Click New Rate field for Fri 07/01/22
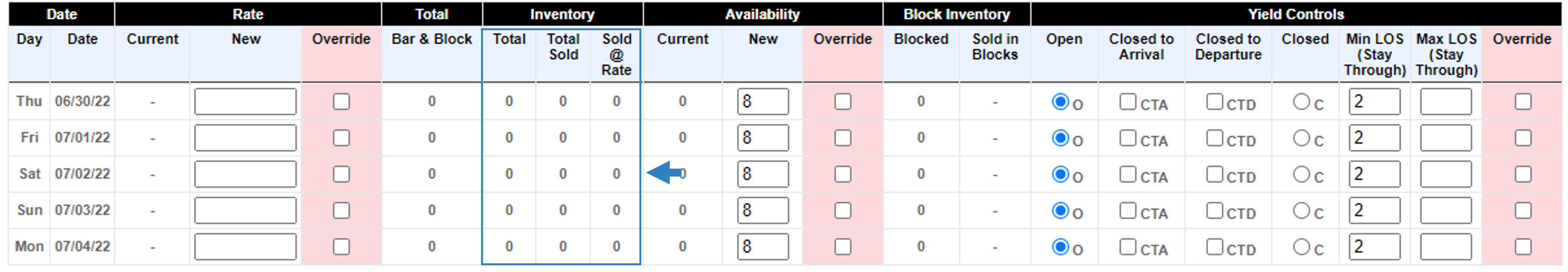The width and height of the screenshot is (1568, 272). coord(245,138)
